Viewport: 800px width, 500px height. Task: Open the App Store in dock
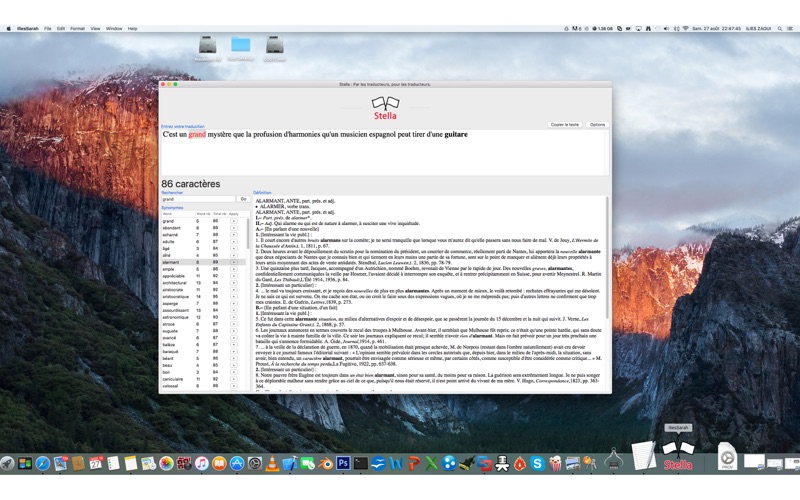coord(237,463)
